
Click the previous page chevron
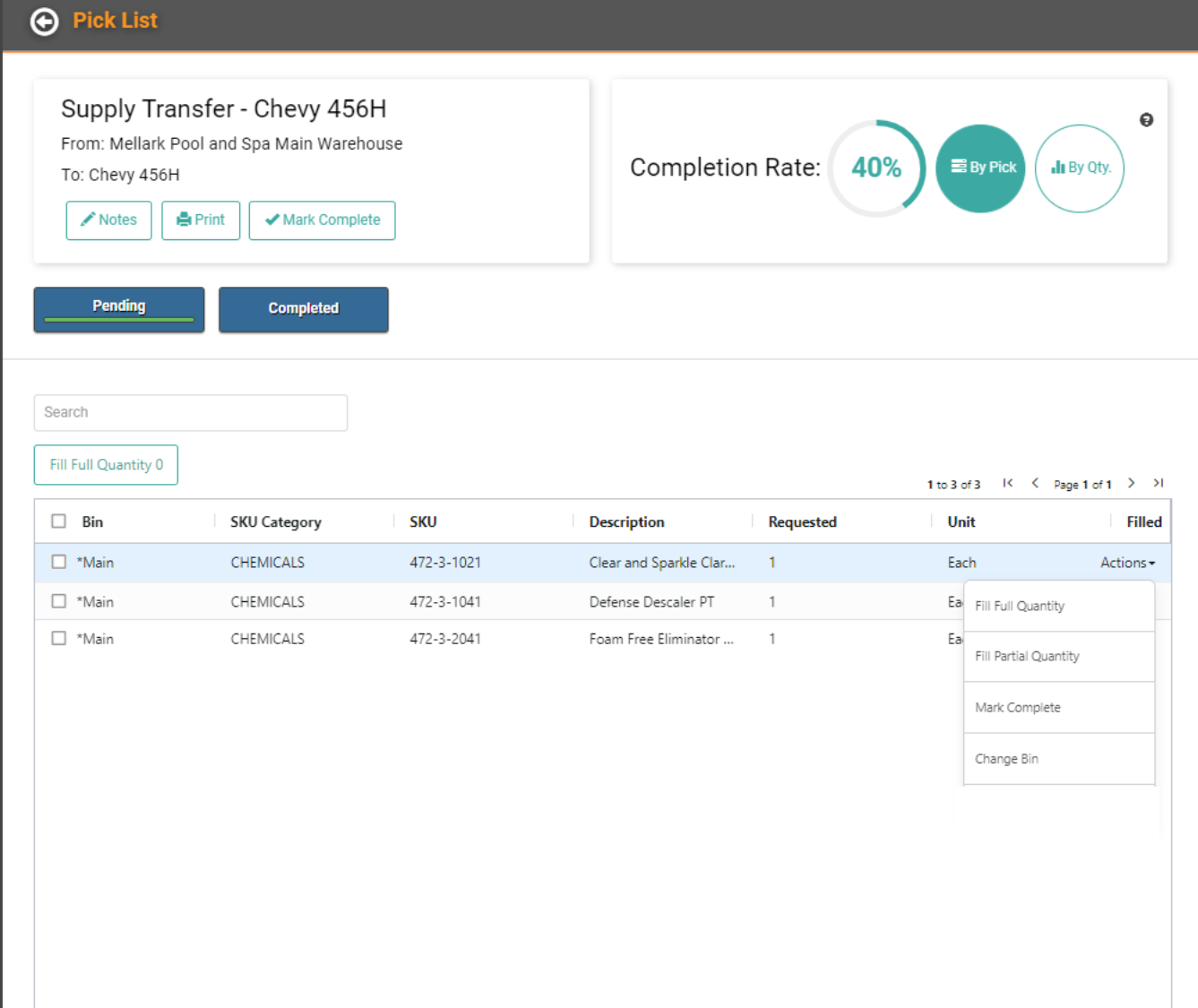(x=1035, y=483)
